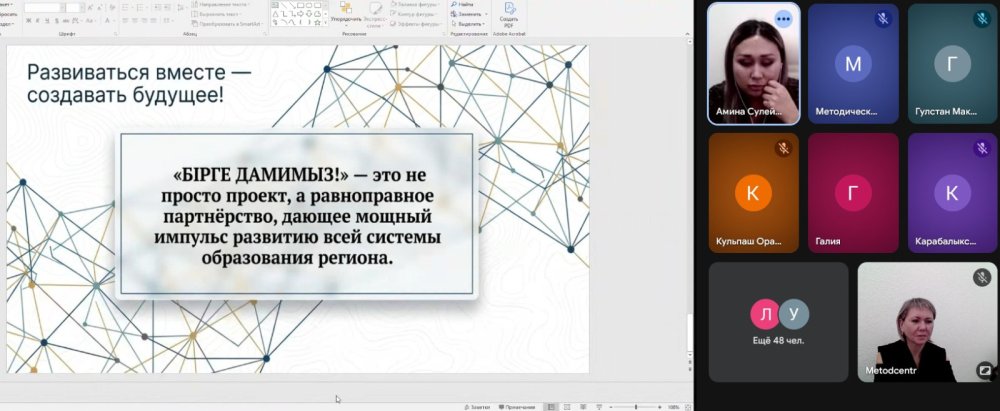The height and width of the screenshot is (411, 1000).
Task: Open Экспресс-стили dropdown
Action: click(x=376, y=14)
